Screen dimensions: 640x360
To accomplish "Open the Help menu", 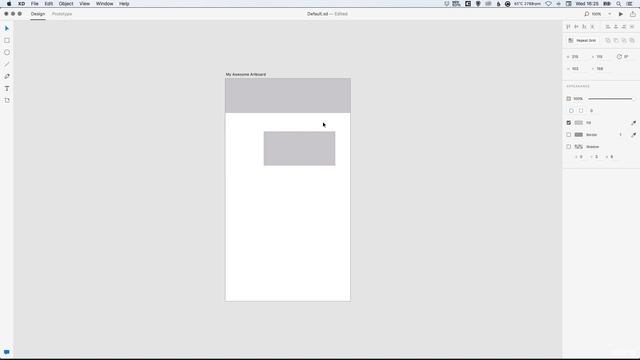I will point(124,4).
